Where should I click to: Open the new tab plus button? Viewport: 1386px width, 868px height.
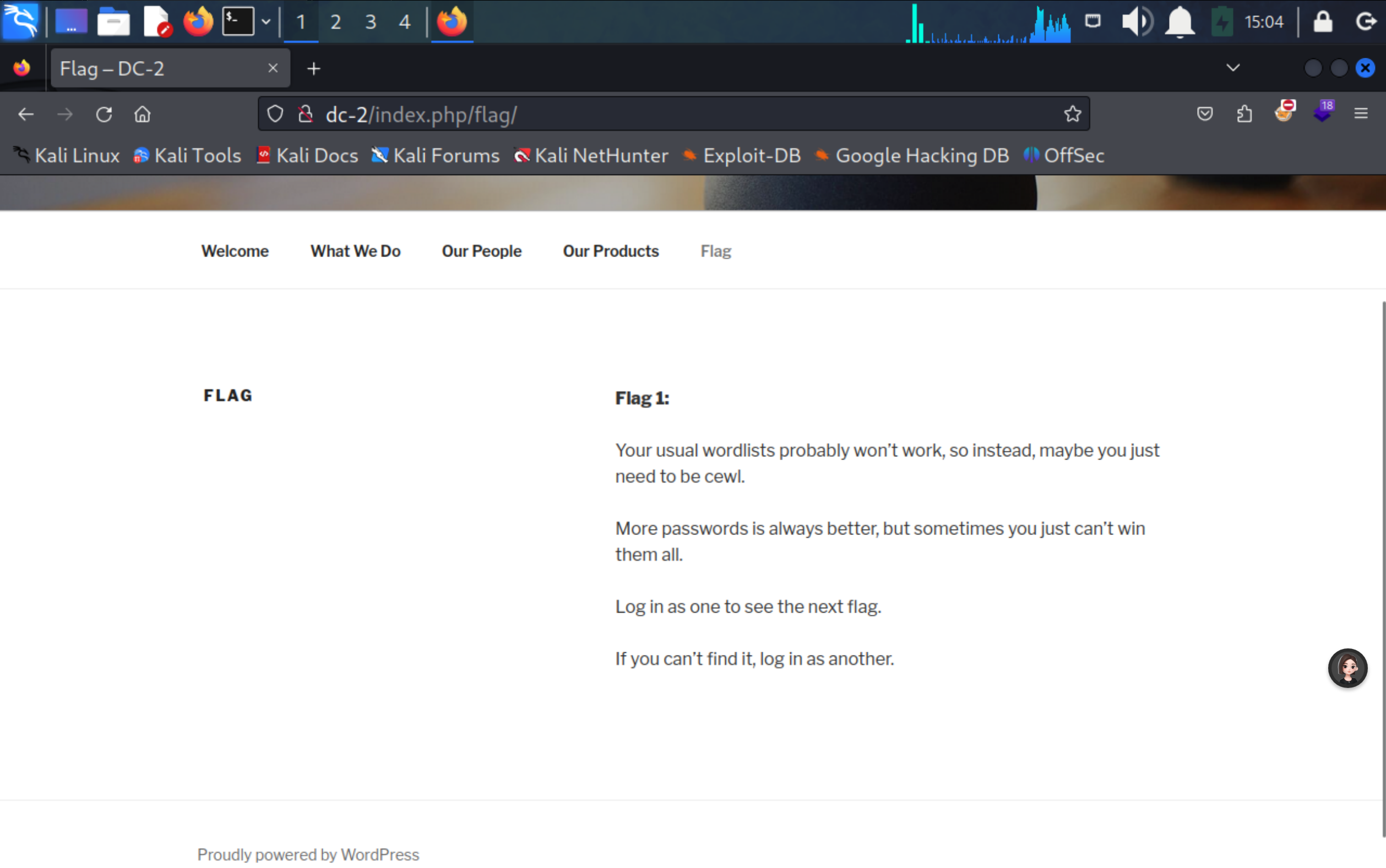313,69
